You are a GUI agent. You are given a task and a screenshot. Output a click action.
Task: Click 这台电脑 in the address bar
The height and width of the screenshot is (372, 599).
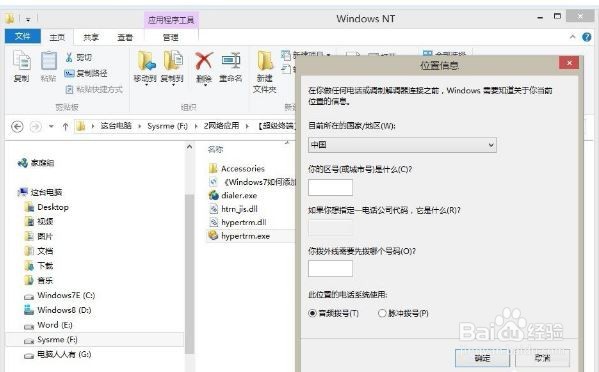[116, 126]
